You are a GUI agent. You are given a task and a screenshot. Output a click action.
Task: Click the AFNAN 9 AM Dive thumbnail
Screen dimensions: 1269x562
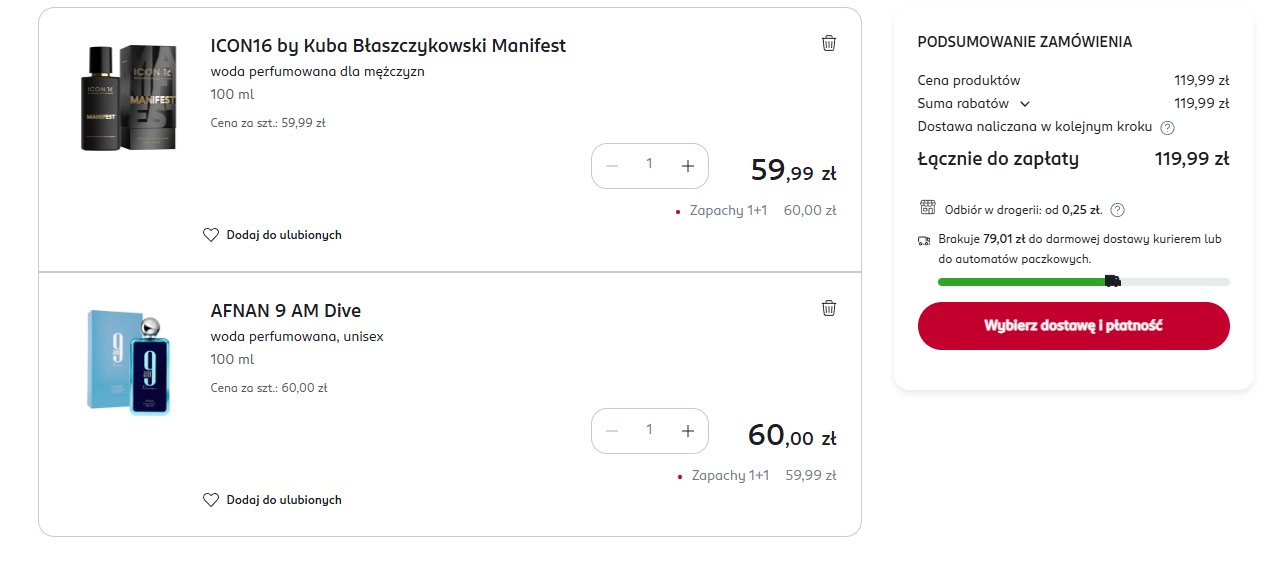pos(128,362)
